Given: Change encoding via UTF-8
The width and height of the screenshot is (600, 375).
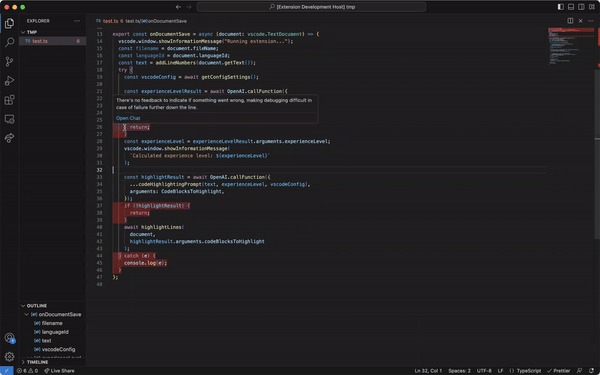Looking at the screenshot, I should [484, 371].
